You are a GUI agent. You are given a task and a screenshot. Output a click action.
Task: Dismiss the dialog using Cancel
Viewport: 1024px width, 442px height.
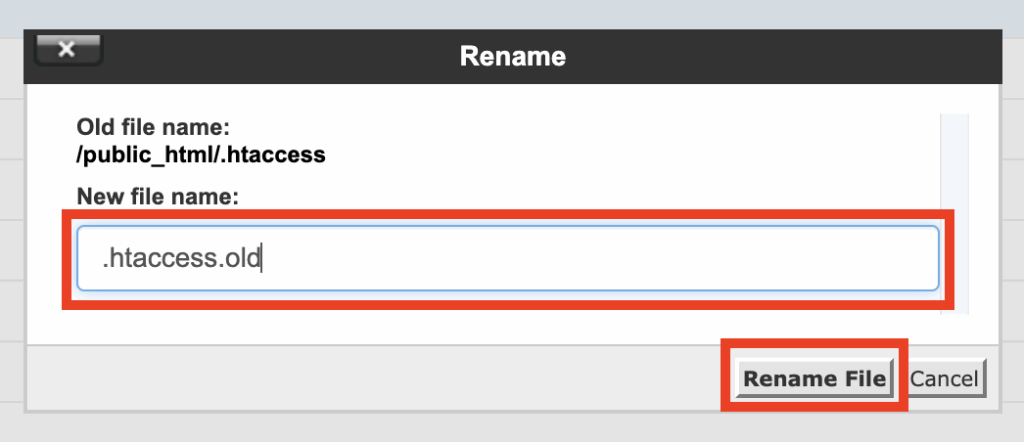coord(944,379)
